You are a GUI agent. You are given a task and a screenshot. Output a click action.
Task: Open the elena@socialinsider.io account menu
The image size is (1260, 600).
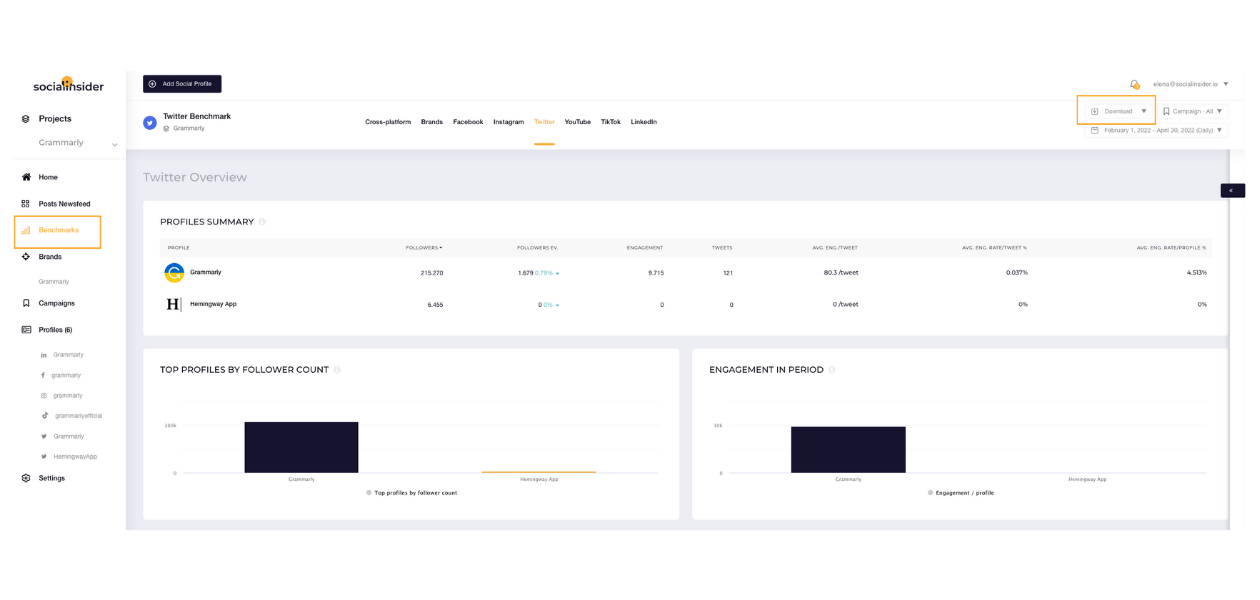[1190, 85]
